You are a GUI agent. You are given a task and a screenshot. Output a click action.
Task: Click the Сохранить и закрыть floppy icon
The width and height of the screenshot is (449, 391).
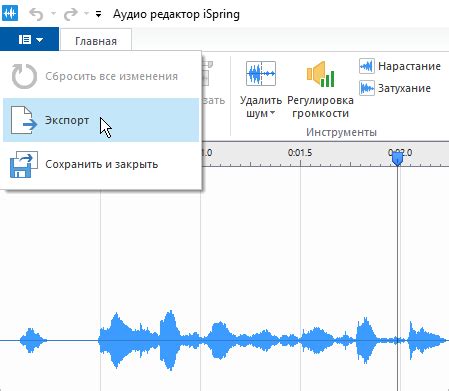click(23, 164)
